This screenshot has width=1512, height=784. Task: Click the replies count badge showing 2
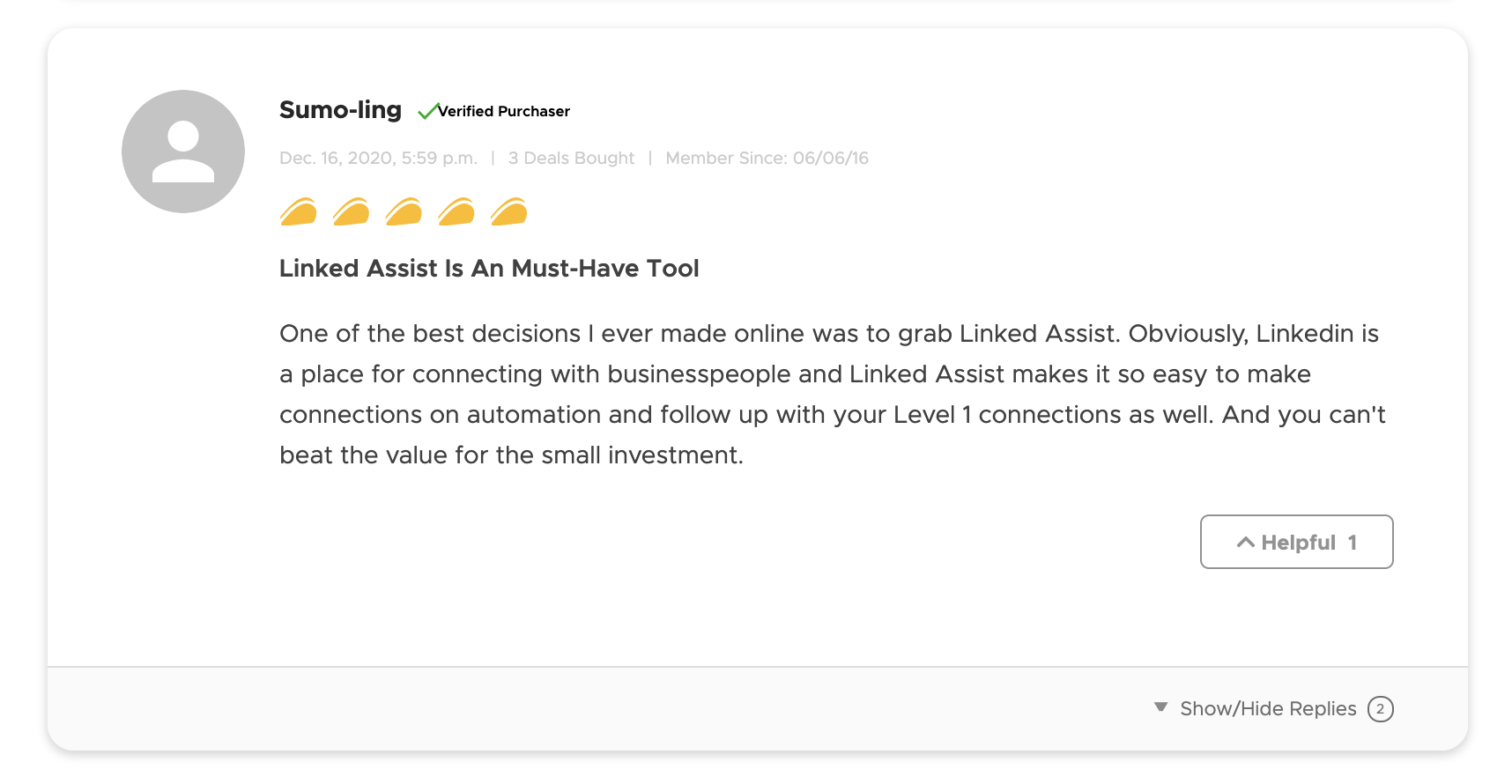click(1380, 709)
